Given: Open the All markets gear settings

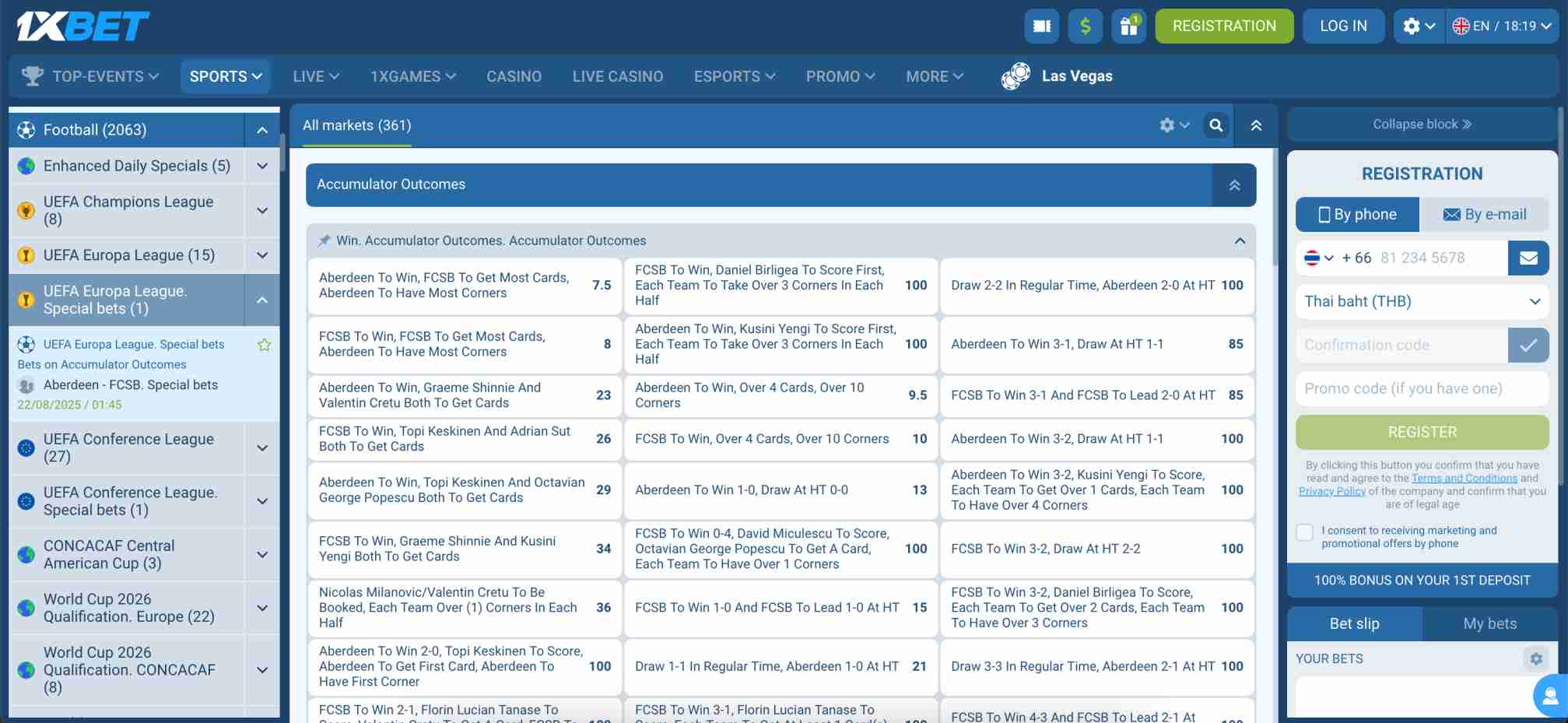Looking at the screenshot, I should (1174, 125).
